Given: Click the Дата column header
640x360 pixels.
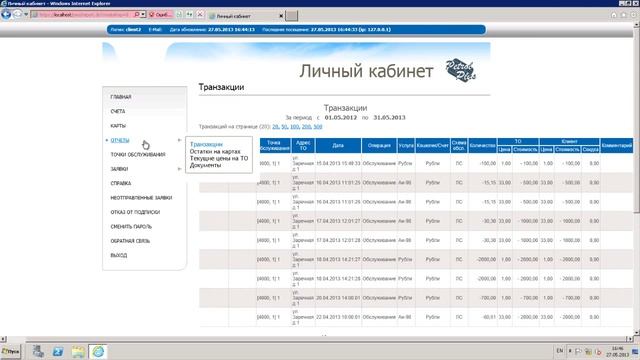Looking at the screenshot, I should point(338,146).
